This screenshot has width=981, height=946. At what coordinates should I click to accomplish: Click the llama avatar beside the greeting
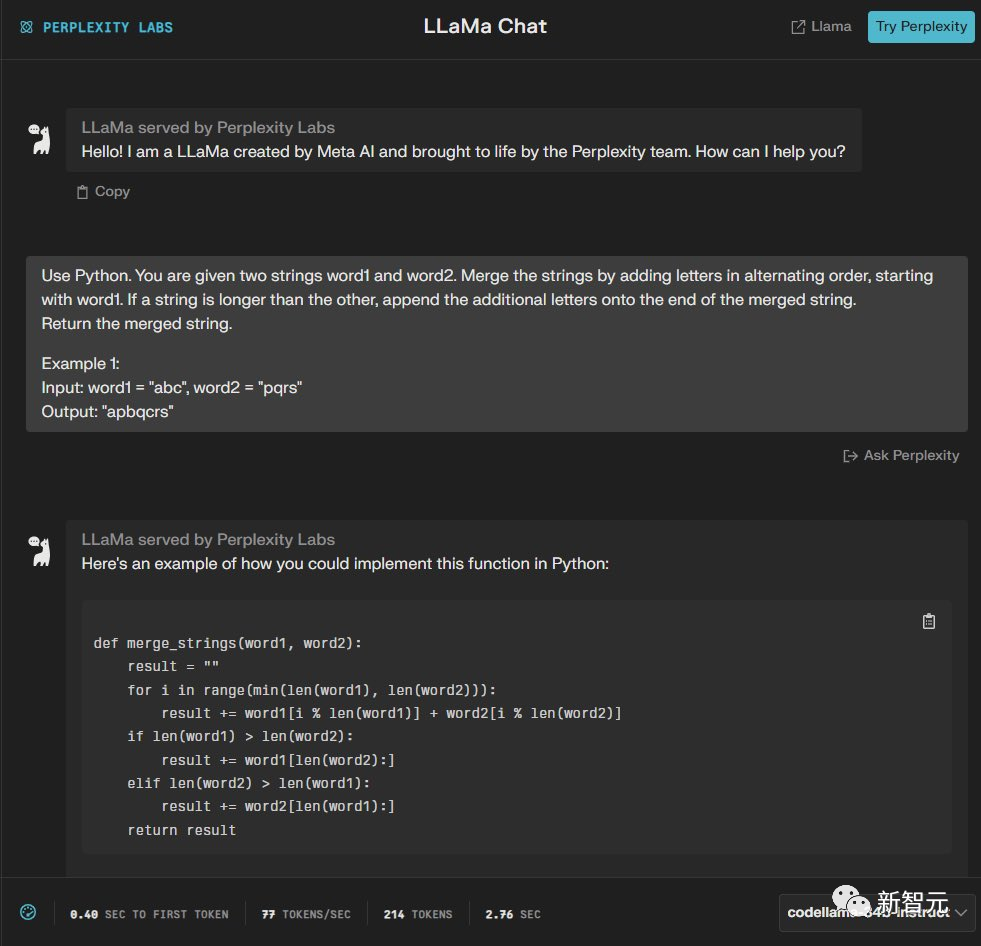point(39,139)
